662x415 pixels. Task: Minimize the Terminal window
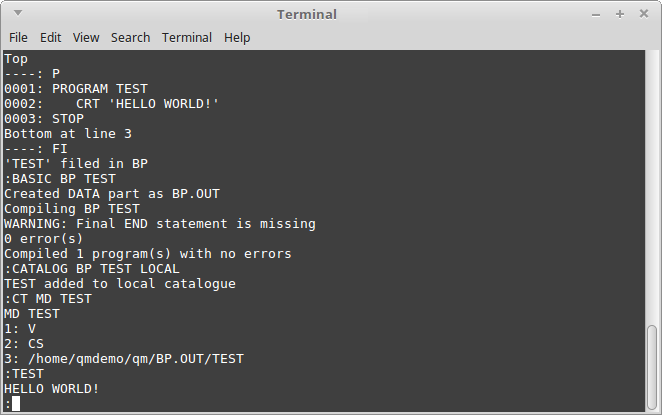pyautogui.click(x=596, y=15)
